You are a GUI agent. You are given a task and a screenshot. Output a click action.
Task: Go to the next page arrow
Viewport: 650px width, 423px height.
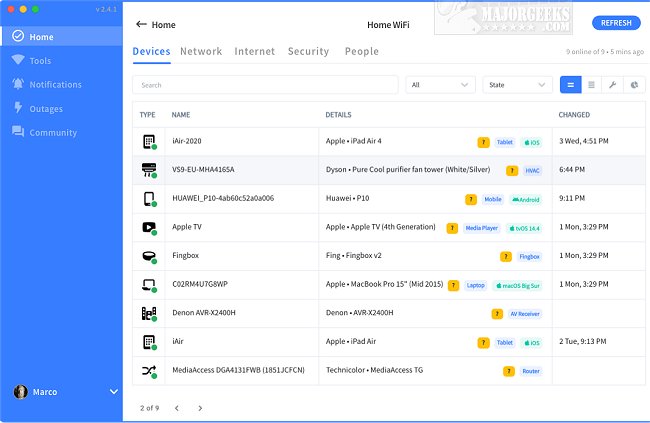click(200, 408)
